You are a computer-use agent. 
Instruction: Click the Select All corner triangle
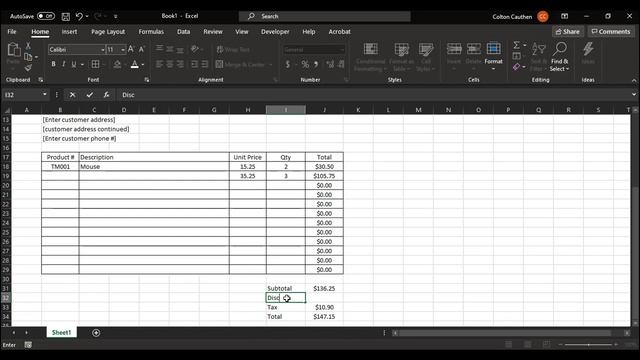7,110
